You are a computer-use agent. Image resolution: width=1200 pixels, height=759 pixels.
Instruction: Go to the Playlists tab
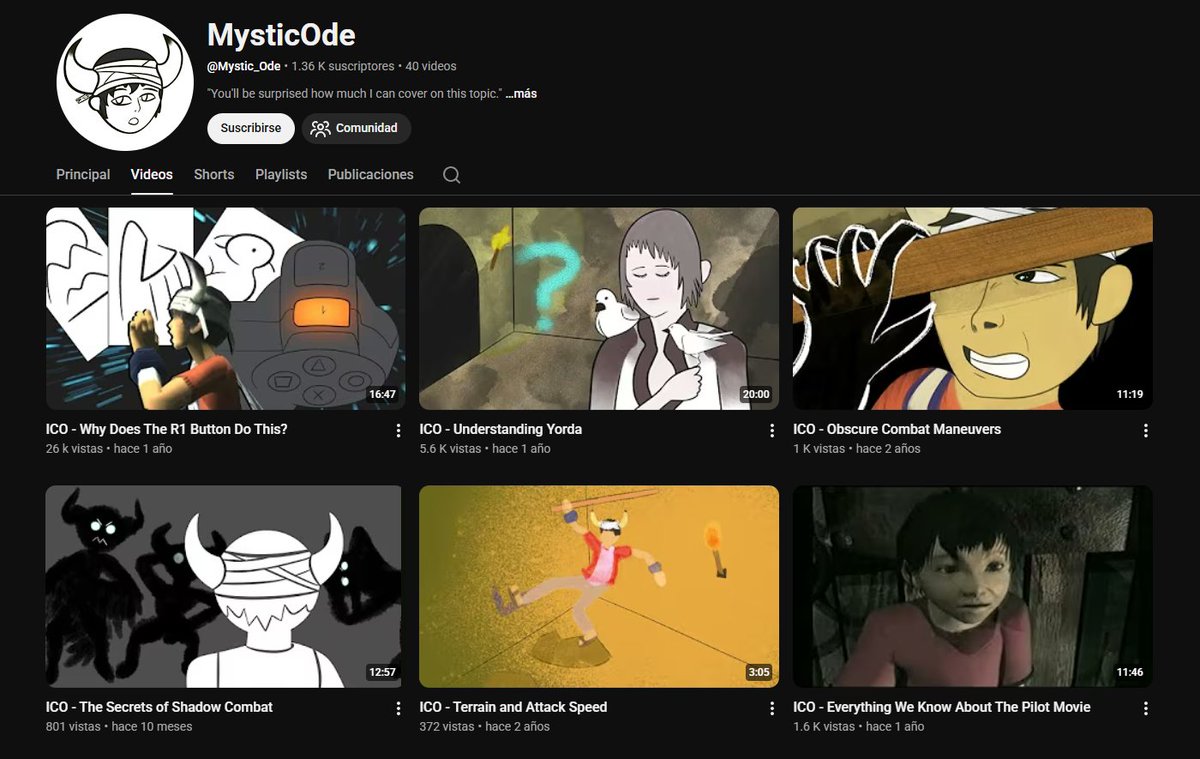click(281, 174)
